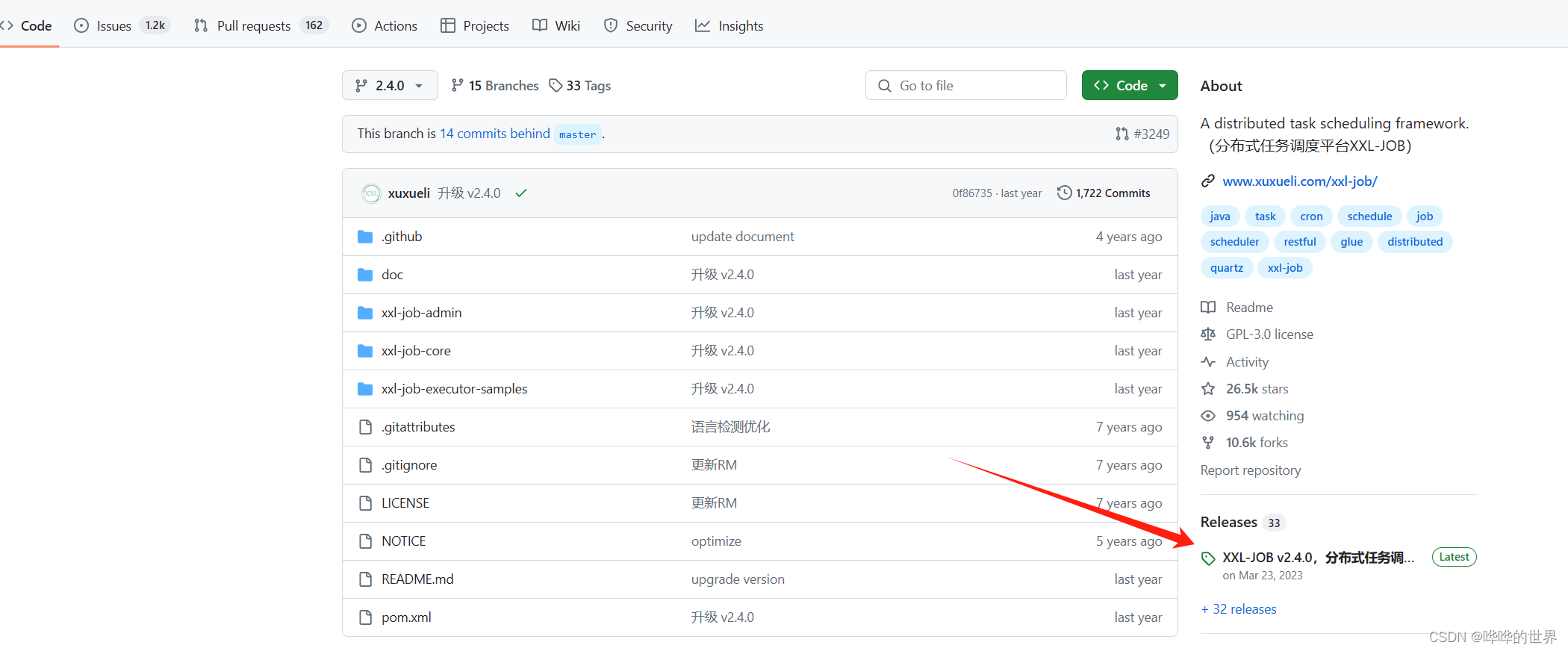Open the xxl-job-core folder
The image size is (1568, 651).
coord(416,351)
